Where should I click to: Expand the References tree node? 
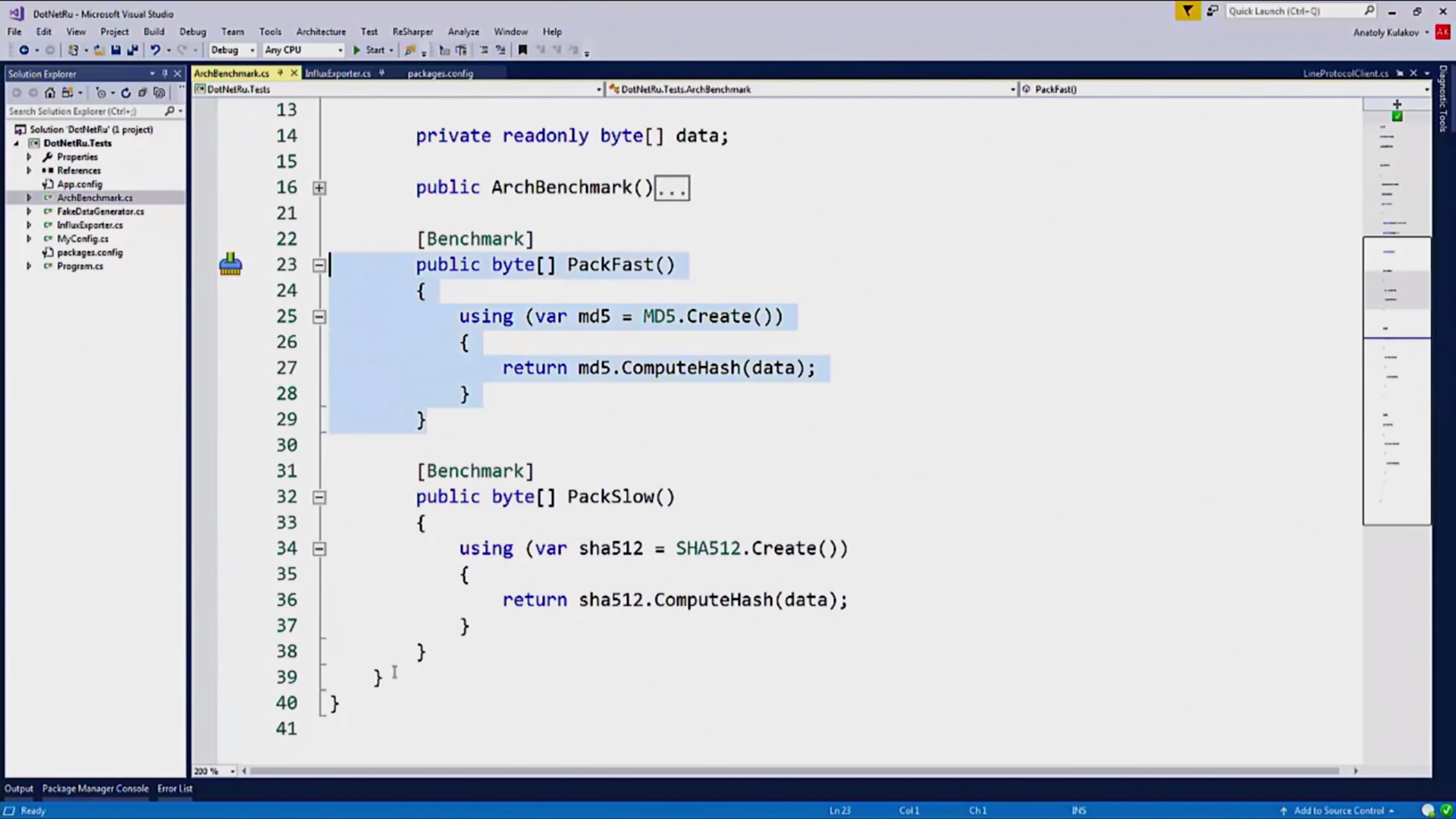coord(29,170)
